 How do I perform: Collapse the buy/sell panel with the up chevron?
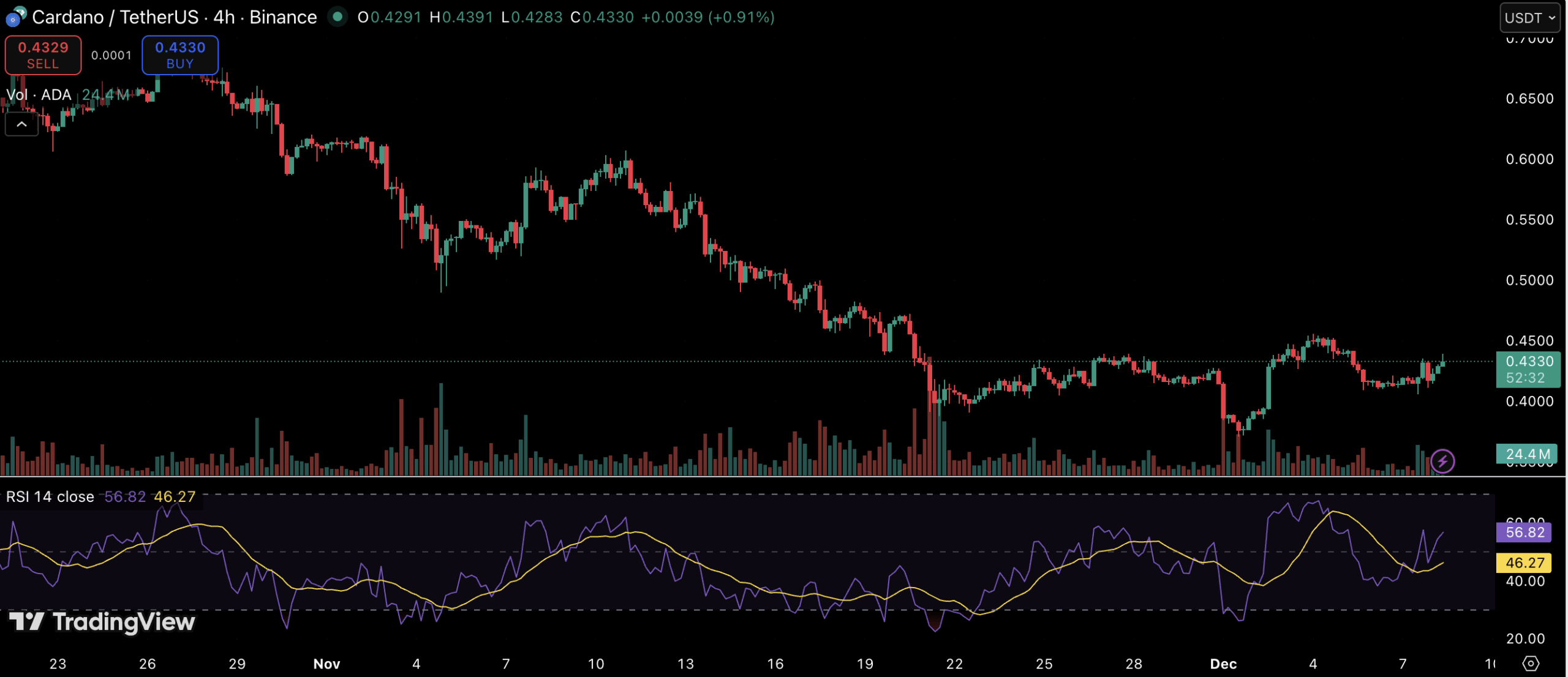click(21, 124)
